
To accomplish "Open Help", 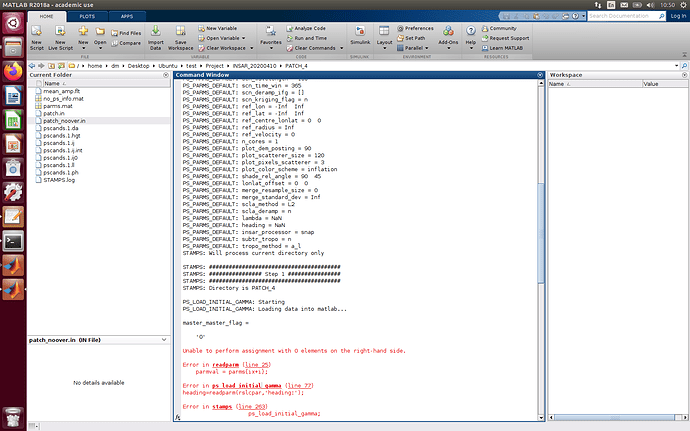I will pyautogui.click(x=471, y=38).
